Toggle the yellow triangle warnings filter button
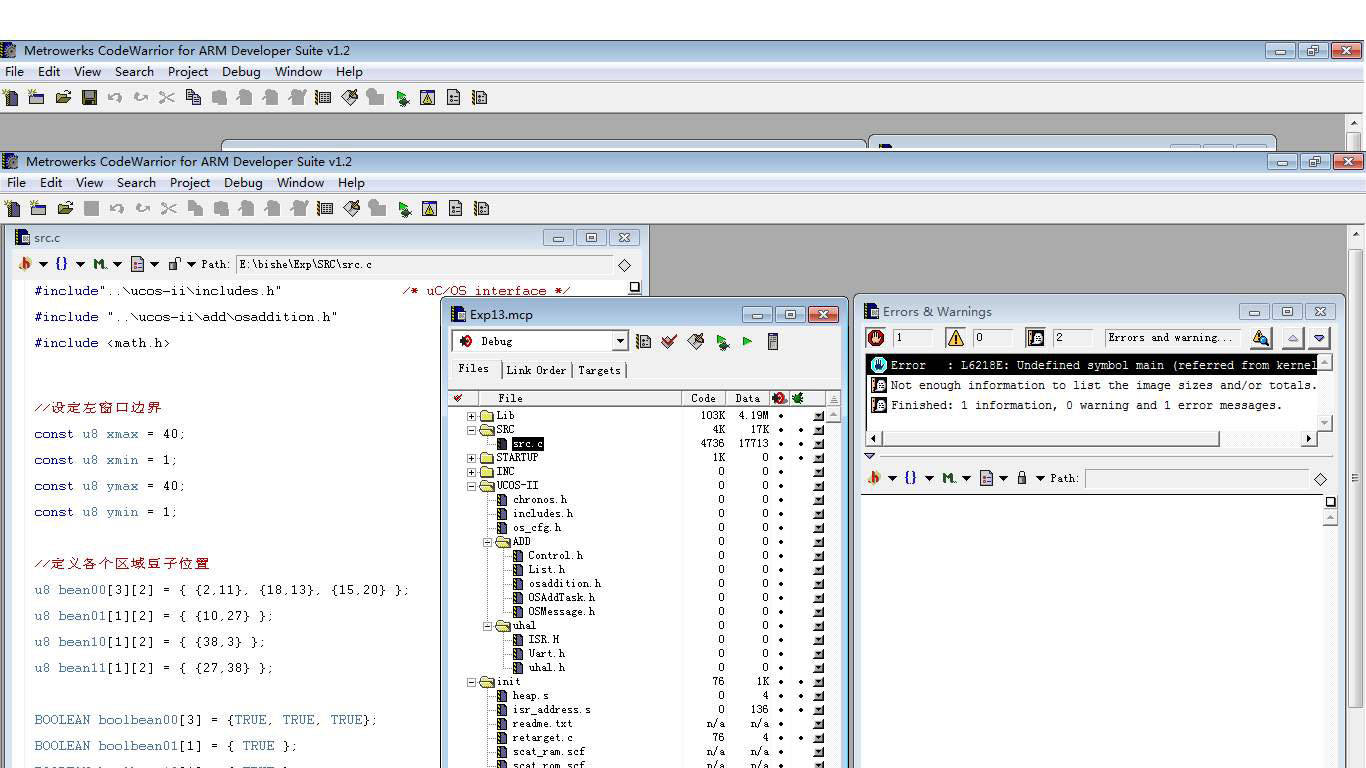The image size is (1366, 768). coord(956,338)
